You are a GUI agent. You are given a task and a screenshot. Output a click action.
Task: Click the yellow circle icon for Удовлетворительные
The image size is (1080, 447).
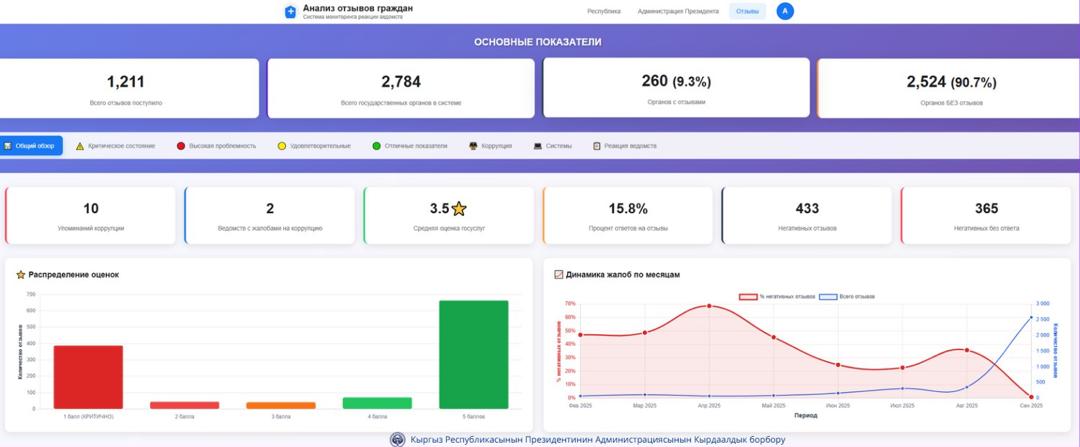(x=282, y=146)
